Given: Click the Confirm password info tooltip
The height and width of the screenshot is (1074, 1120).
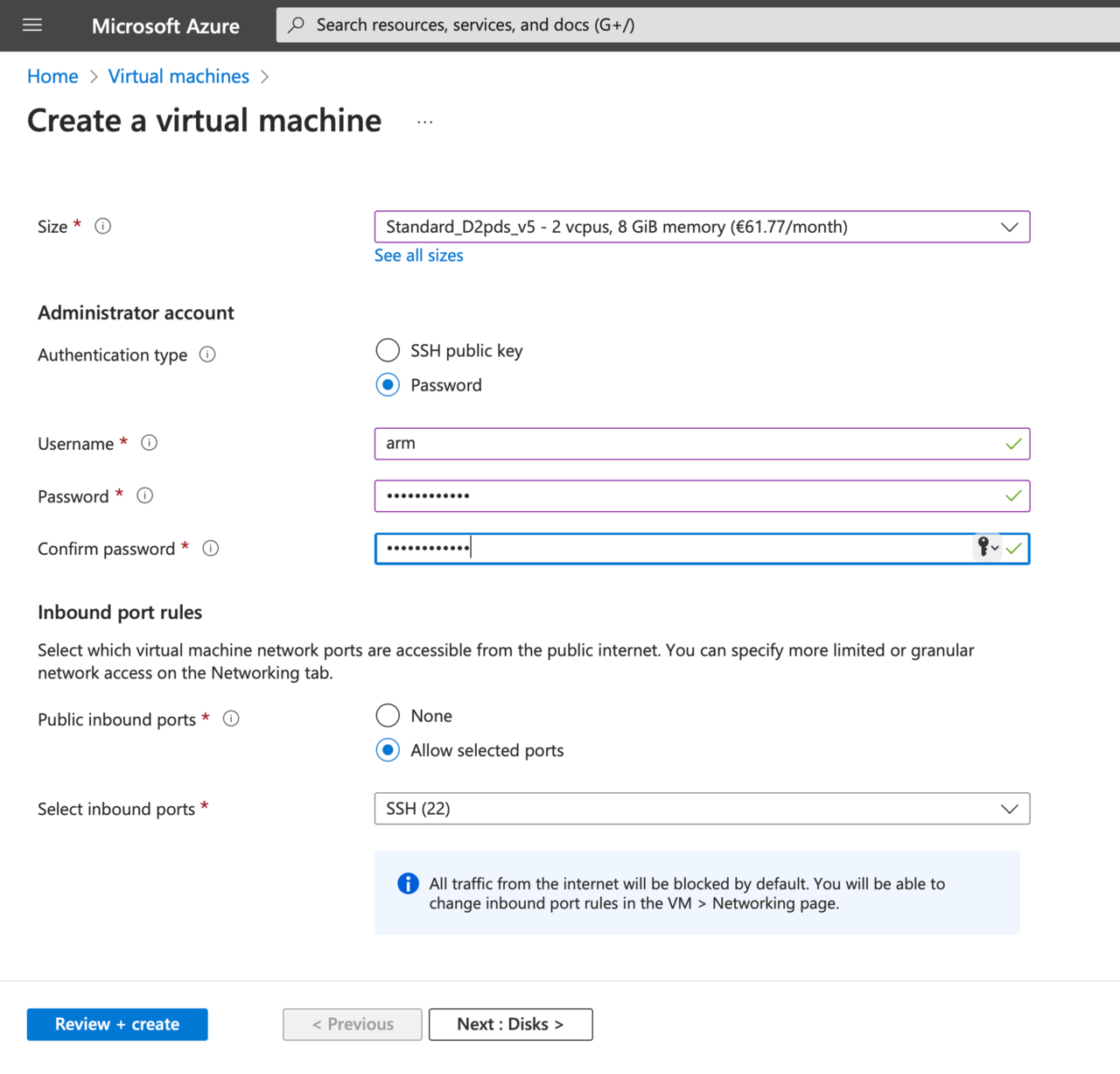Looking at the screenshot, I should coord(211,548).
